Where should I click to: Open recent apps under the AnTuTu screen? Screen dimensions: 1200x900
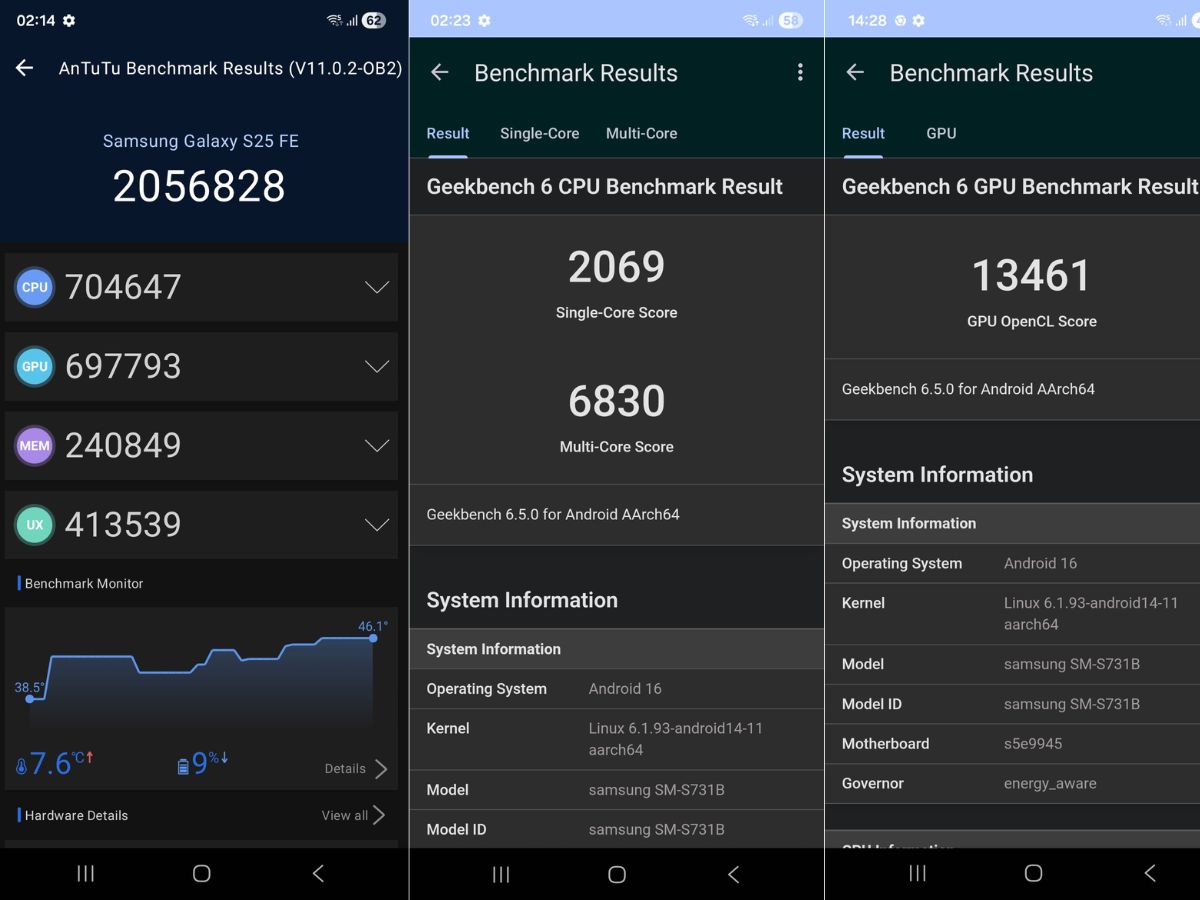coord(86,873)
